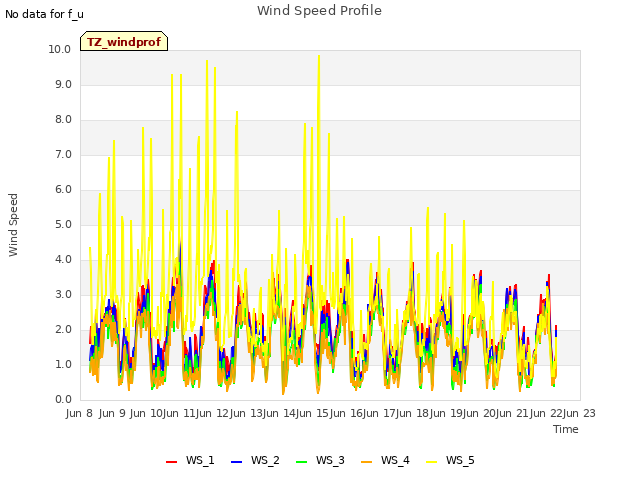
Task: Click the Jun 12 x-axis tick label
Action: [x=211, y=413]
